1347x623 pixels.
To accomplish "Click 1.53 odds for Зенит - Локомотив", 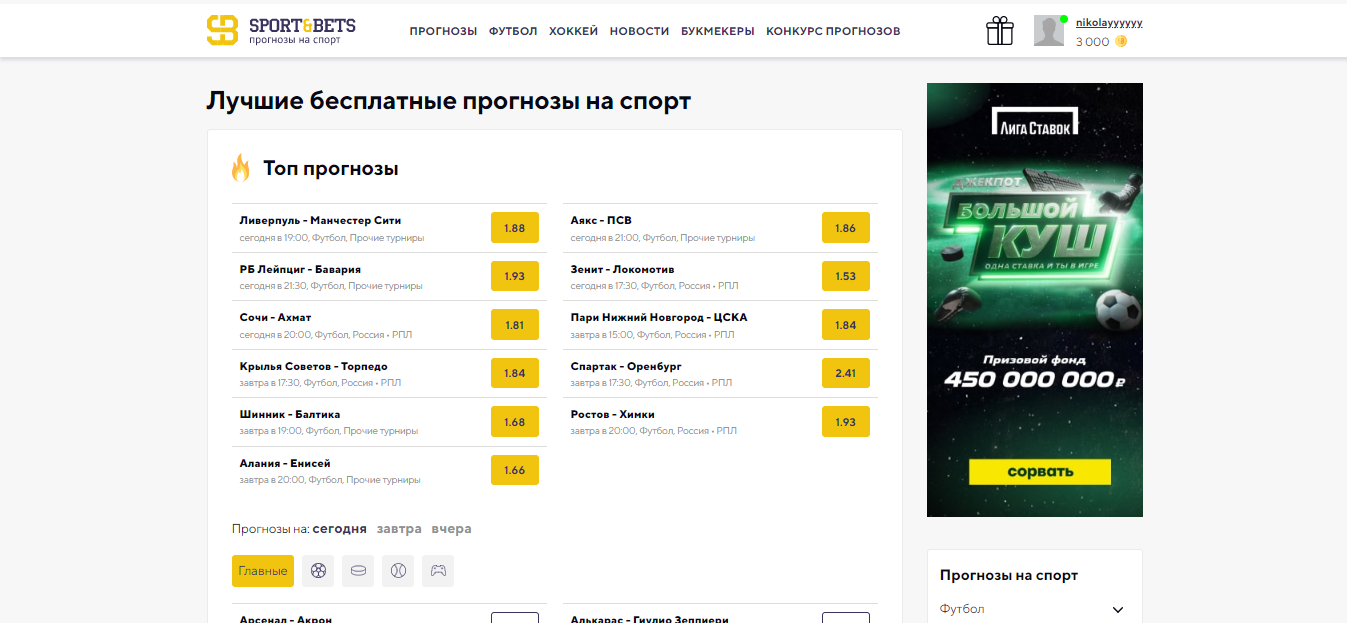I will click(846, 276).
